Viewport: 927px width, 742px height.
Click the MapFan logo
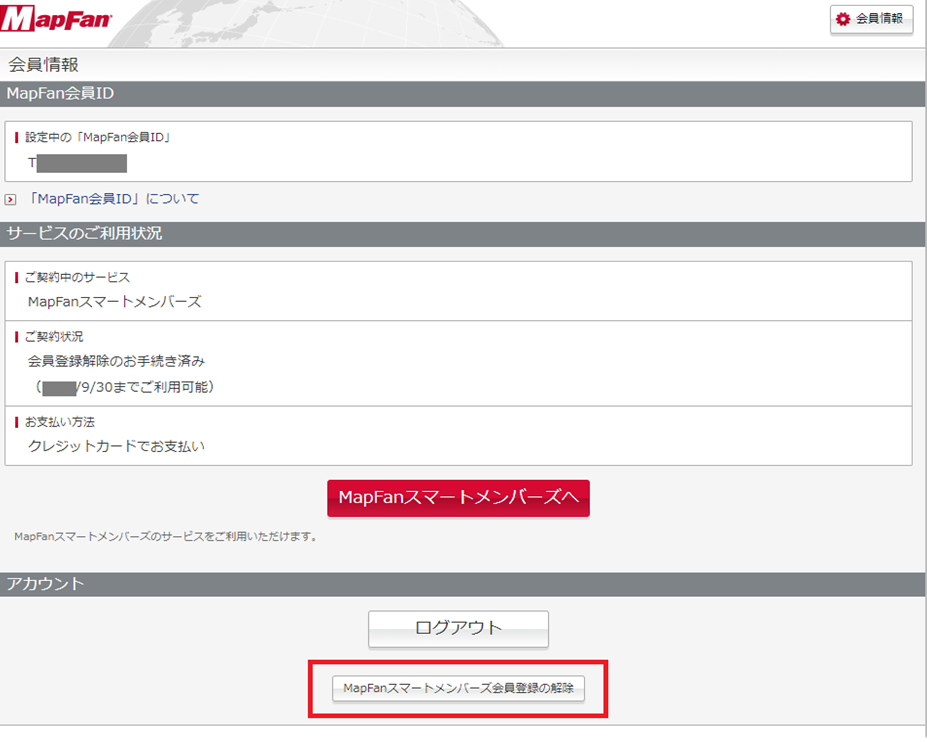coord(56,18)
